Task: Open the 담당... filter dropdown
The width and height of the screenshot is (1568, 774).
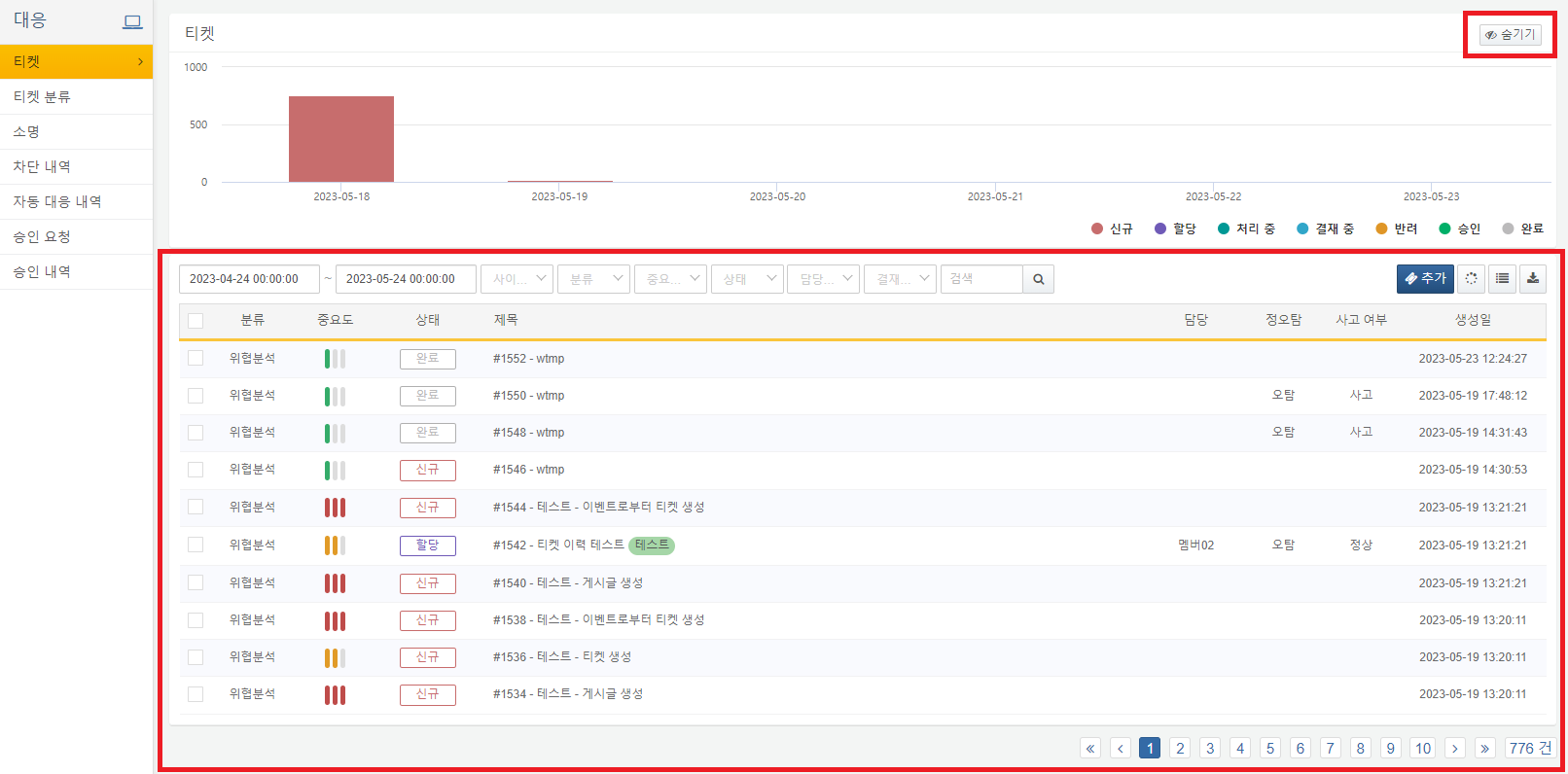Action: (x=823, y=279)
